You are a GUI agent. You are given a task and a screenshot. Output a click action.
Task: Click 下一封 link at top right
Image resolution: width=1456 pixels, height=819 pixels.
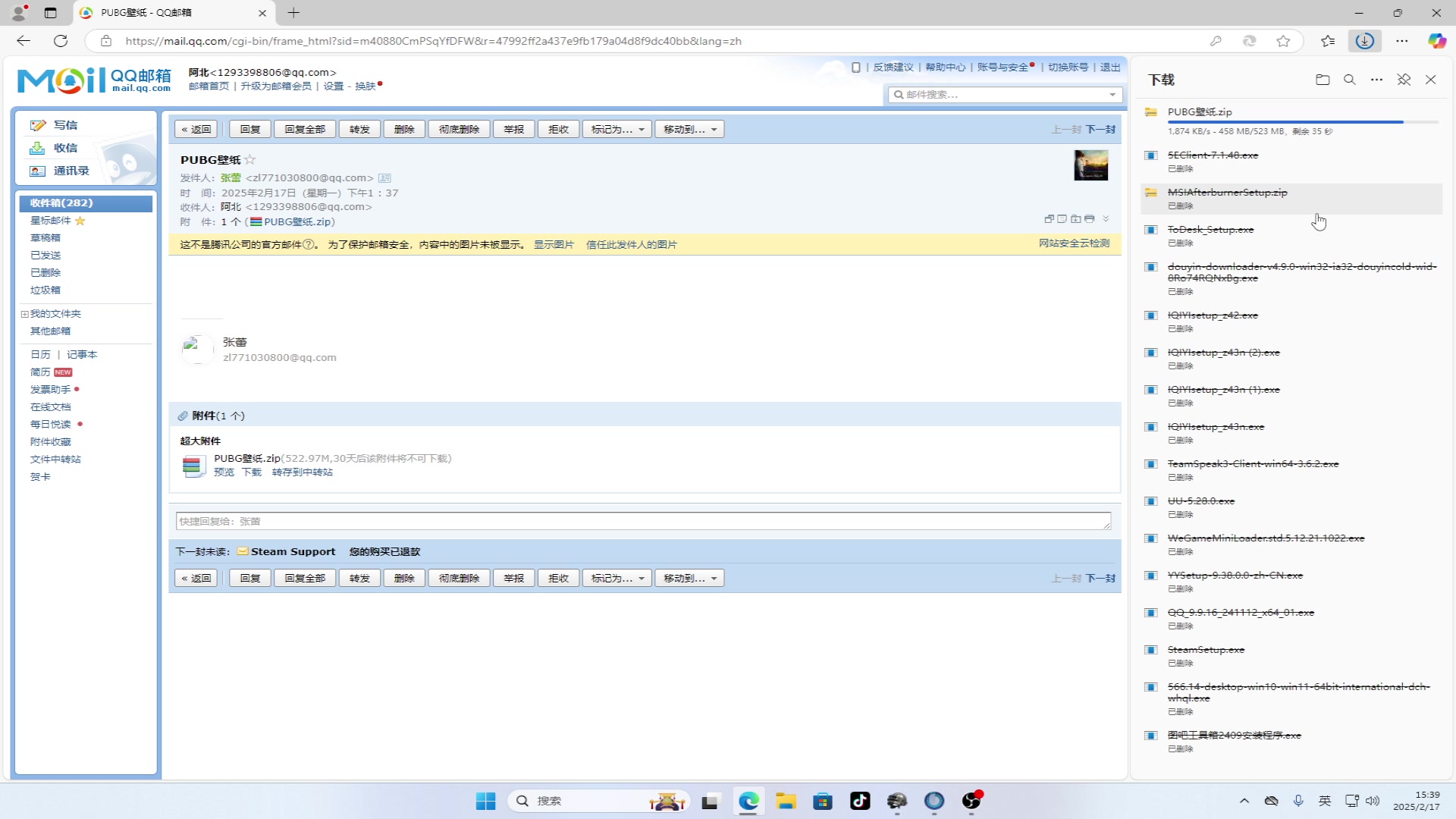tap(1100, 130)
